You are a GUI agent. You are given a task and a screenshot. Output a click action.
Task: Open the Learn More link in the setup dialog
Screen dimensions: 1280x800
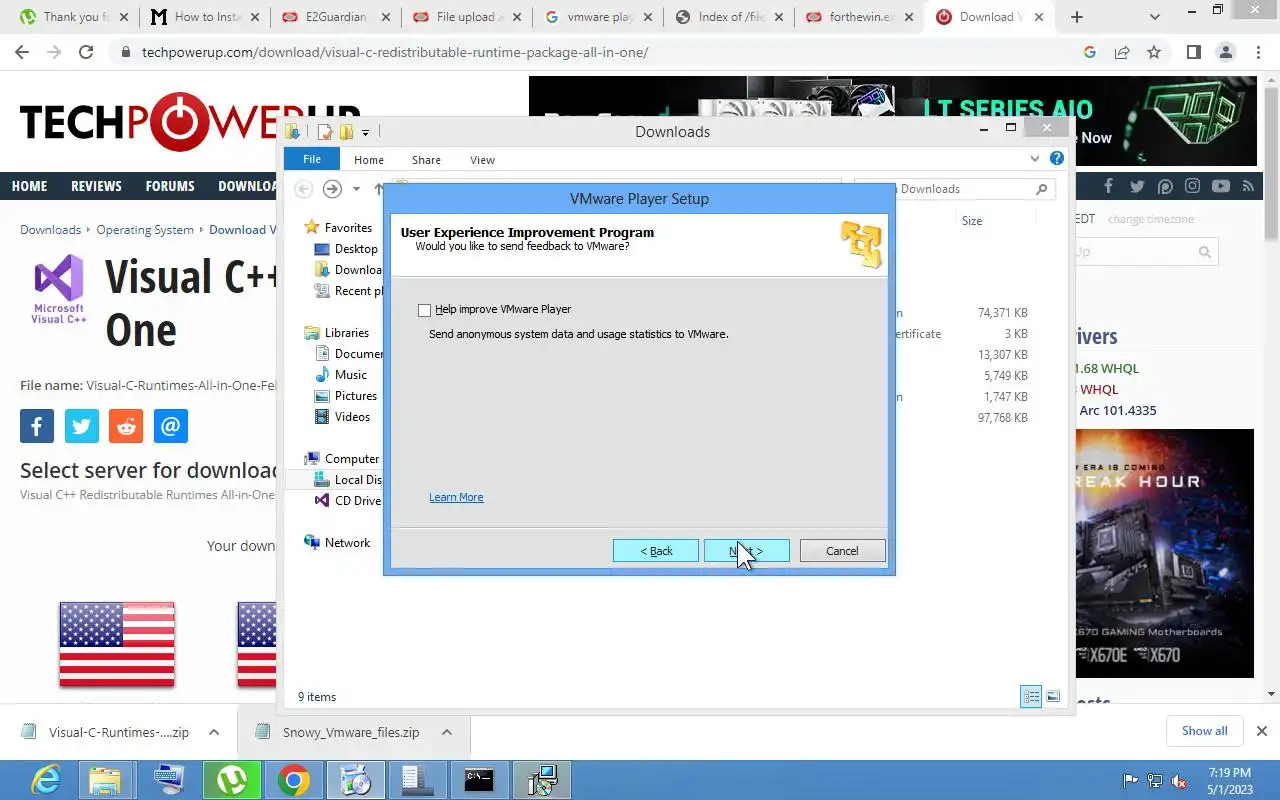tap(456, 497)
